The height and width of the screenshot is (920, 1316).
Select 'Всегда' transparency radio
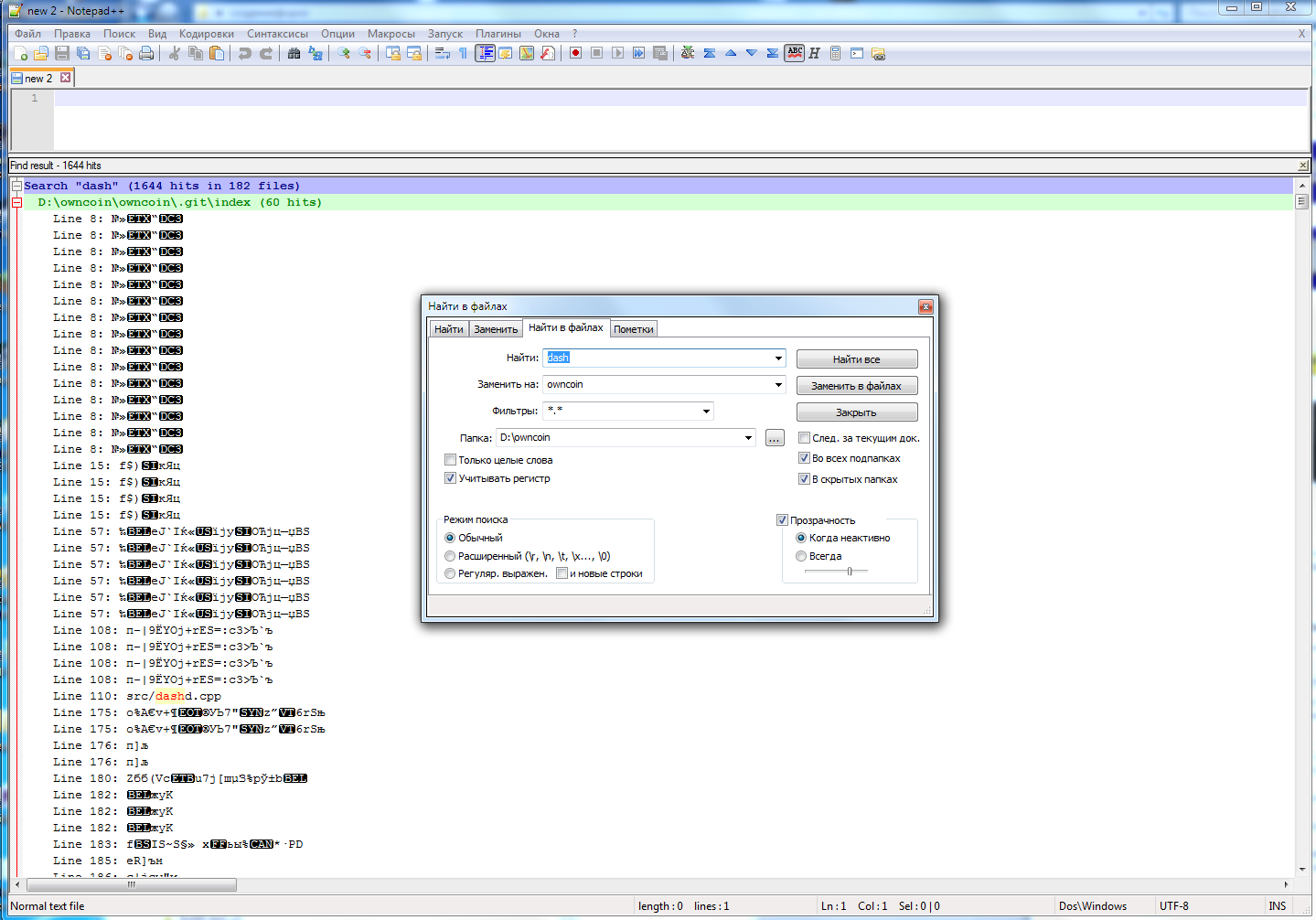(x=801, y=556)
